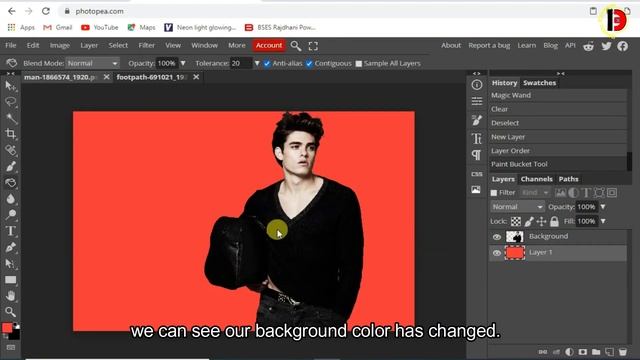Delete layer with trash icon
This screenshot has width=640, height=360.
click(622, 352)
